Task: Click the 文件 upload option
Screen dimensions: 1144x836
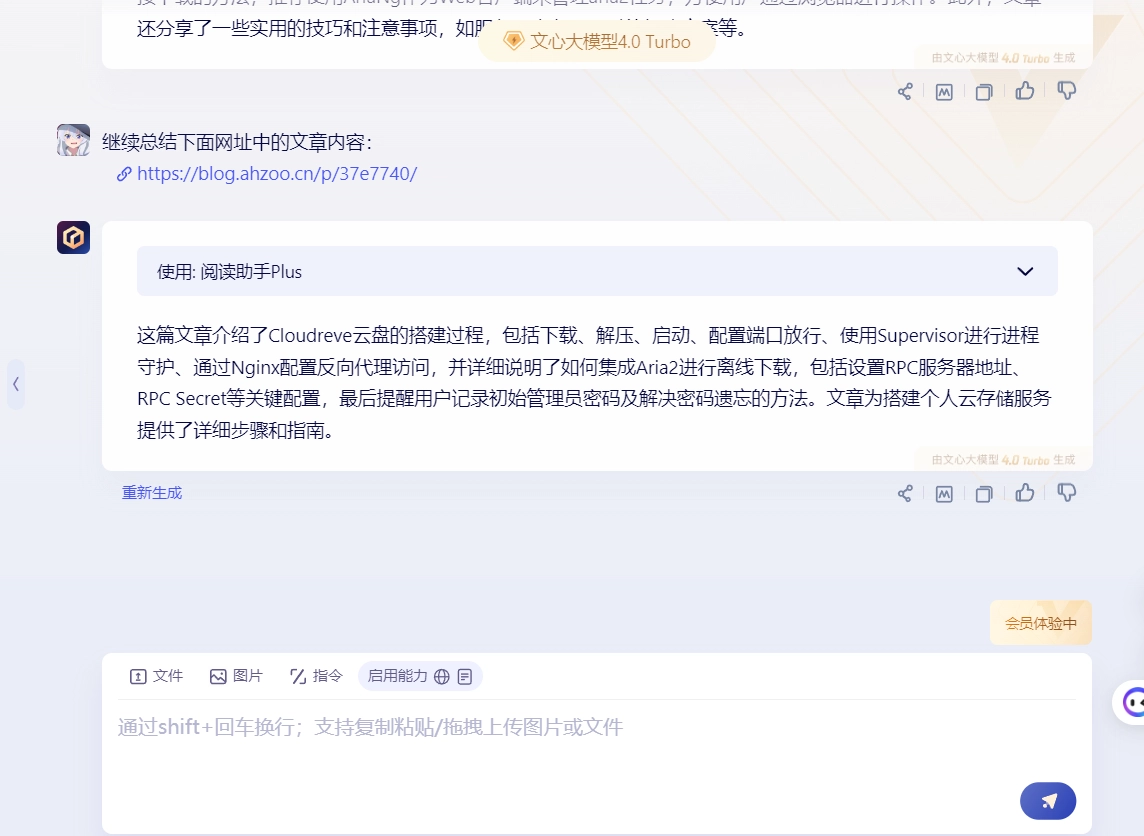Action: point(156,676)
